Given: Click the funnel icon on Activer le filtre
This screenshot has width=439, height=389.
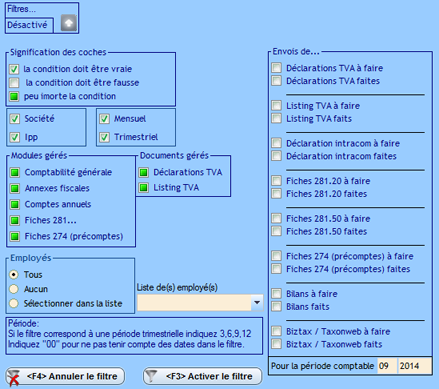Looking at the screenshot, I should tap(151, 376).
